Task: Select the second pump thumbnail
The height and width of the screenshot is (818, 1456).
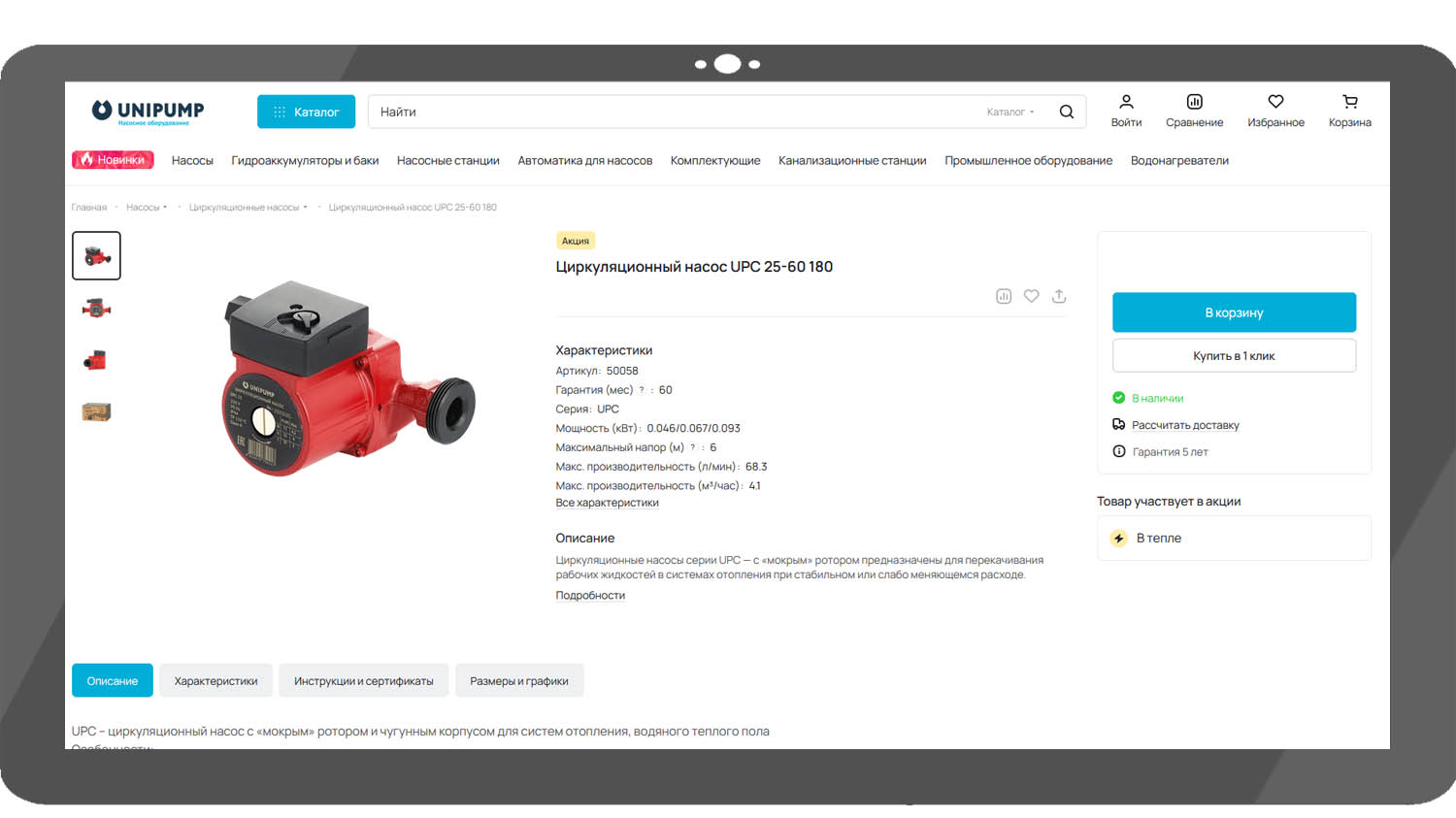Action: click(x=96, y=309)
